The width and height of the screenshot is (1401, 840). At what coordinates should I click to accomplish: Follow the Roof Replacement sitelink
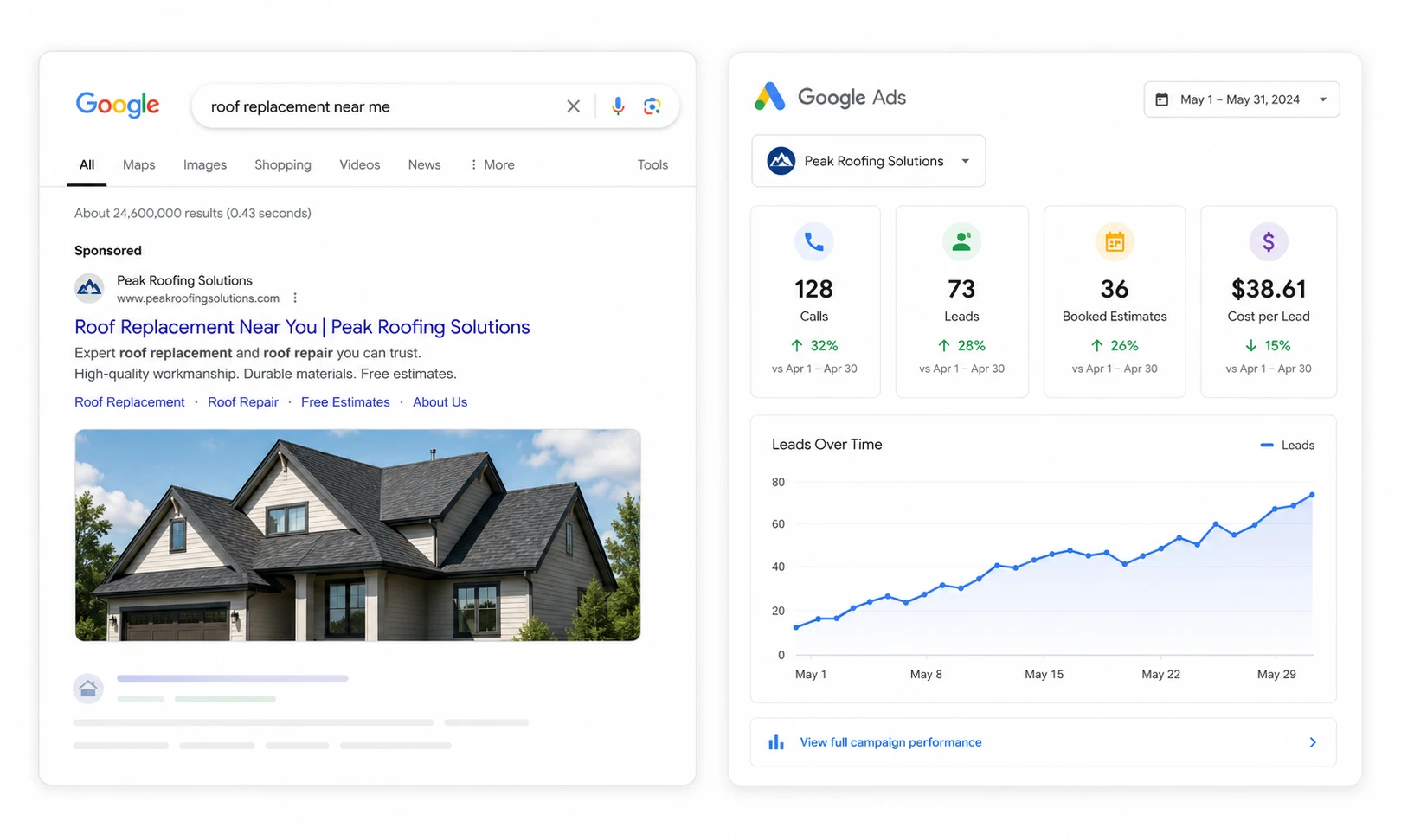(130, 402)
